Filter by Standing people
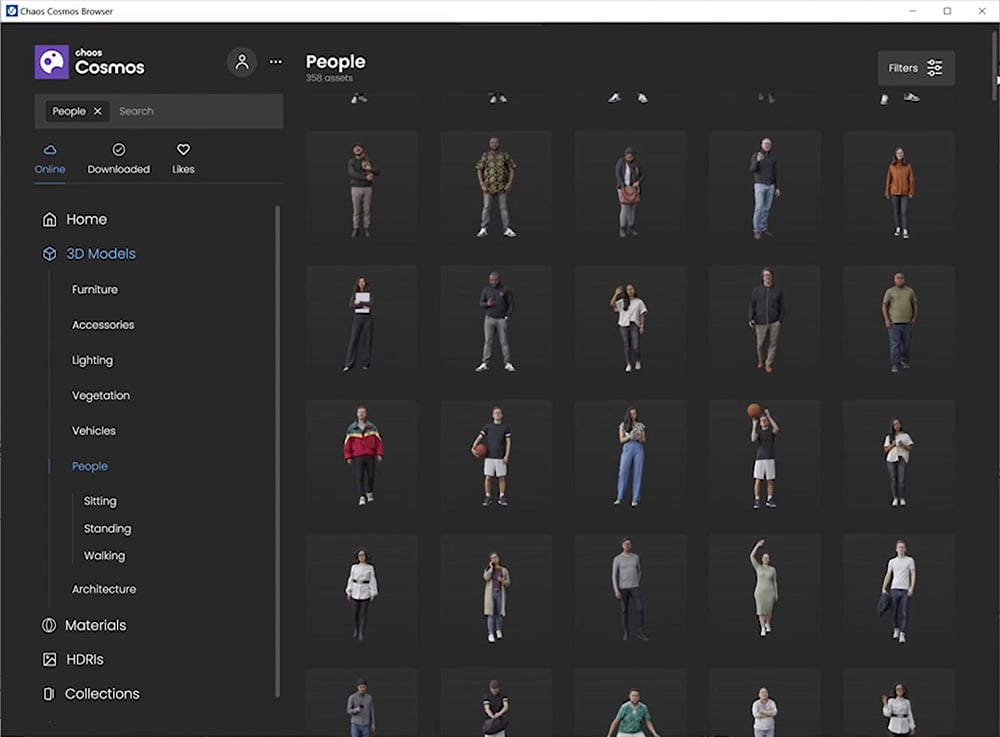This screenshot has height=737, width=1000. 107,529
